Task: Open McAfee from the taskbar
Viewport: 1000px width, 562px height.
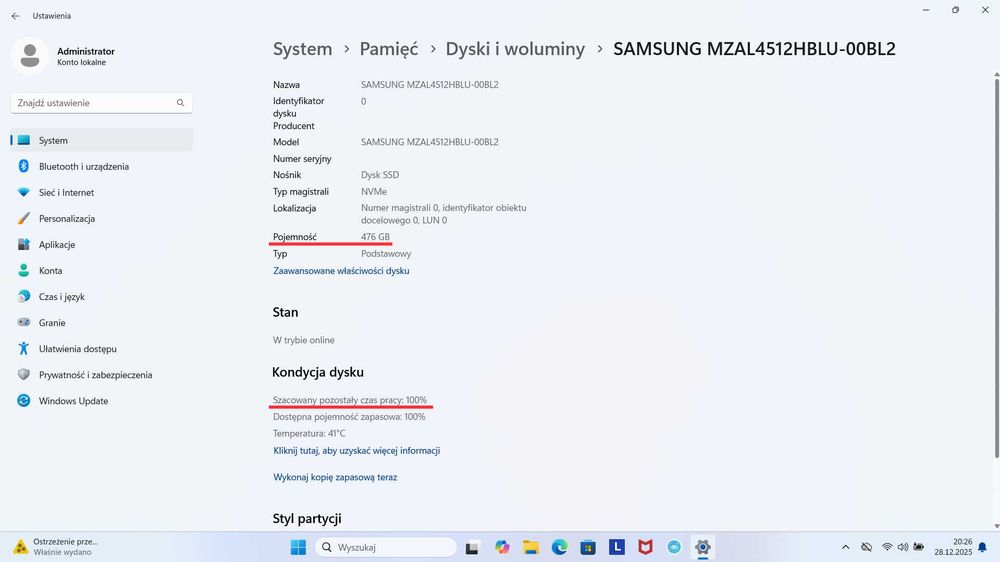Action: pyautogui.click(x=645, y=547)
